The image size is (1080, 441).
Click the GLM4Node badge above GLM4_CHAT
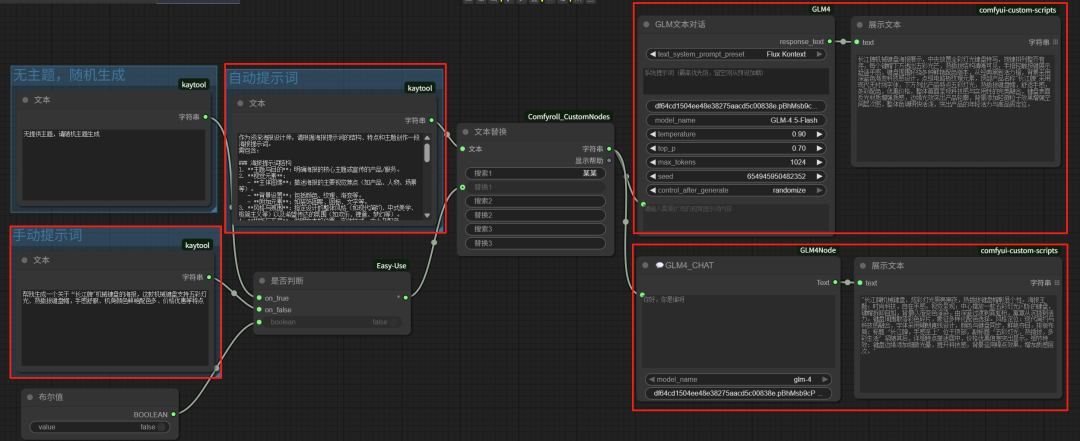pyautogui.click(x=818, y=251)
